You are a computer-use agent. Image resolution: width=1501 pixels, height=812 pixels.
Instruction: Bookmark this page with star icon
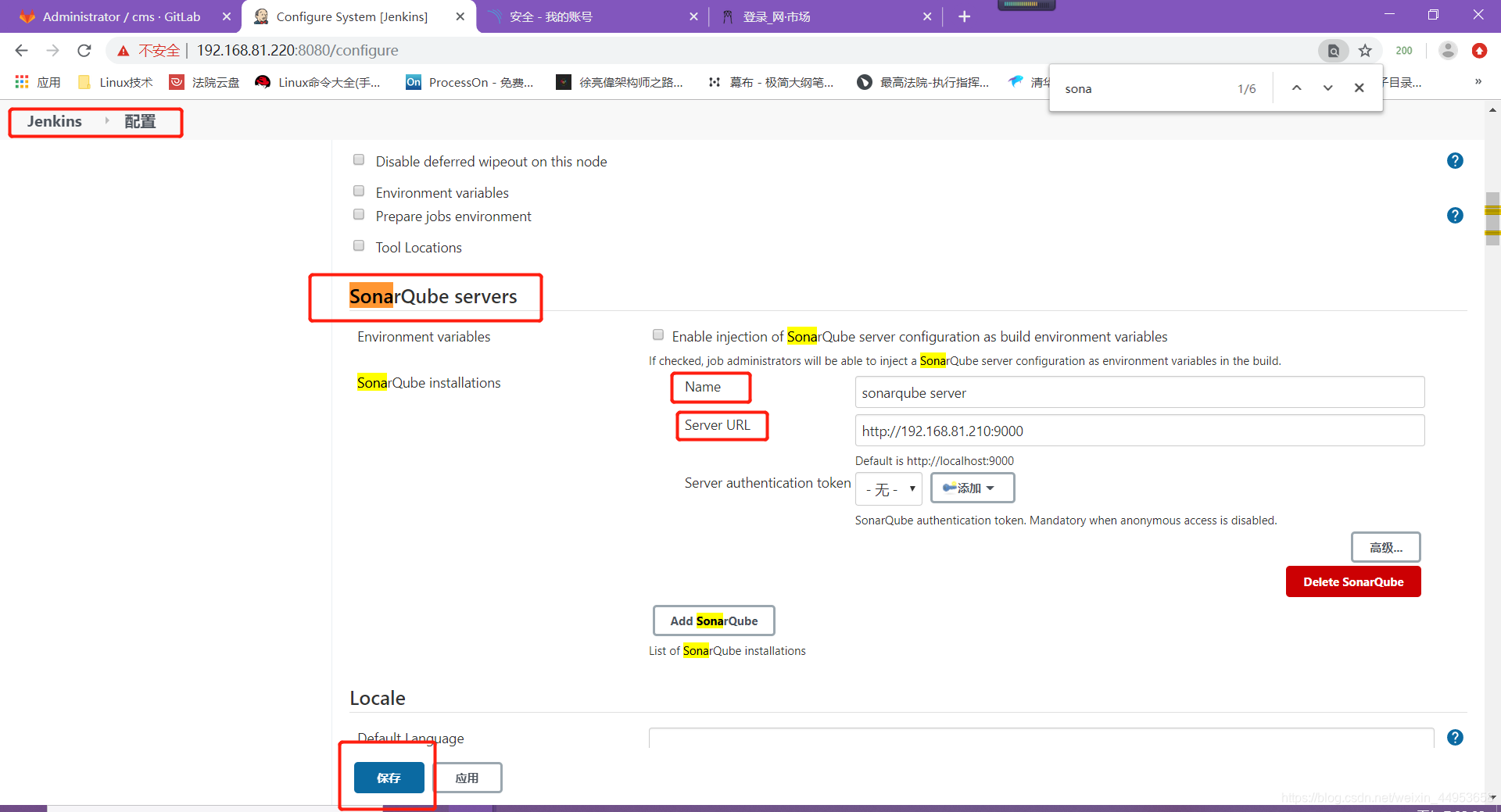click(x=1365, y=51)
